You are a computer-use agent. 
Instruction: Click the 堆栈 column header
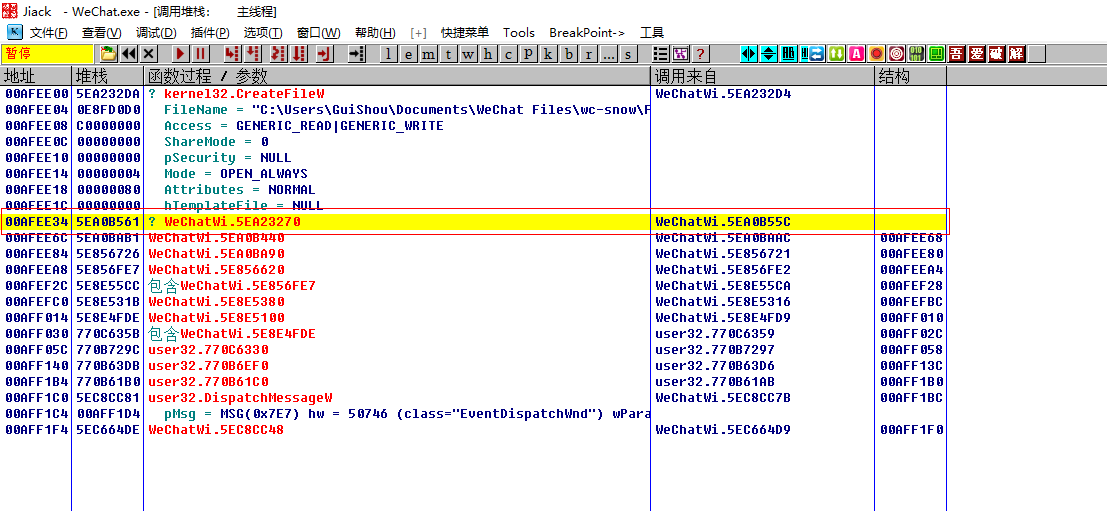pyautogui.click(x=108, y=76)
